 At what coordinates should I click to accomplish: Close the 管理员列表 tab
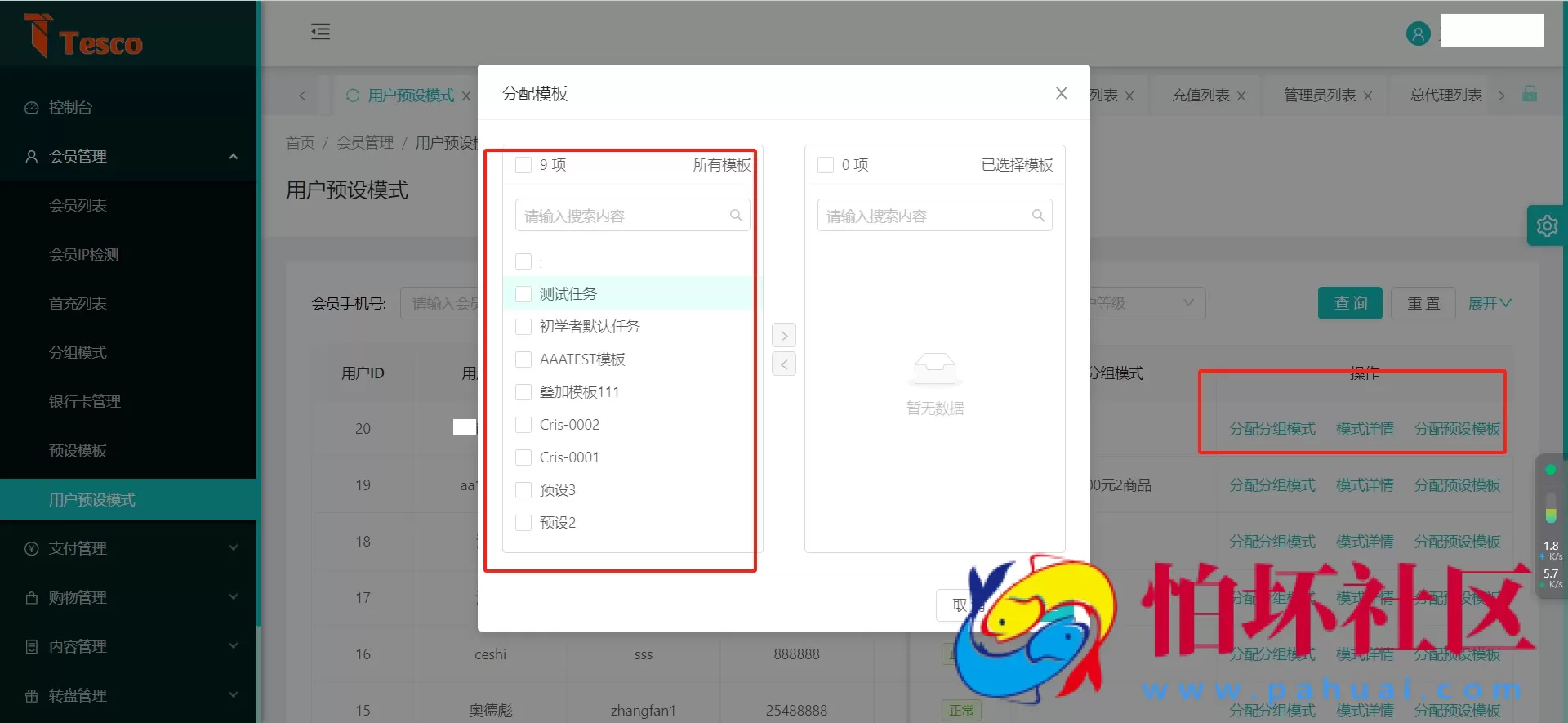tap(1368, 96)
